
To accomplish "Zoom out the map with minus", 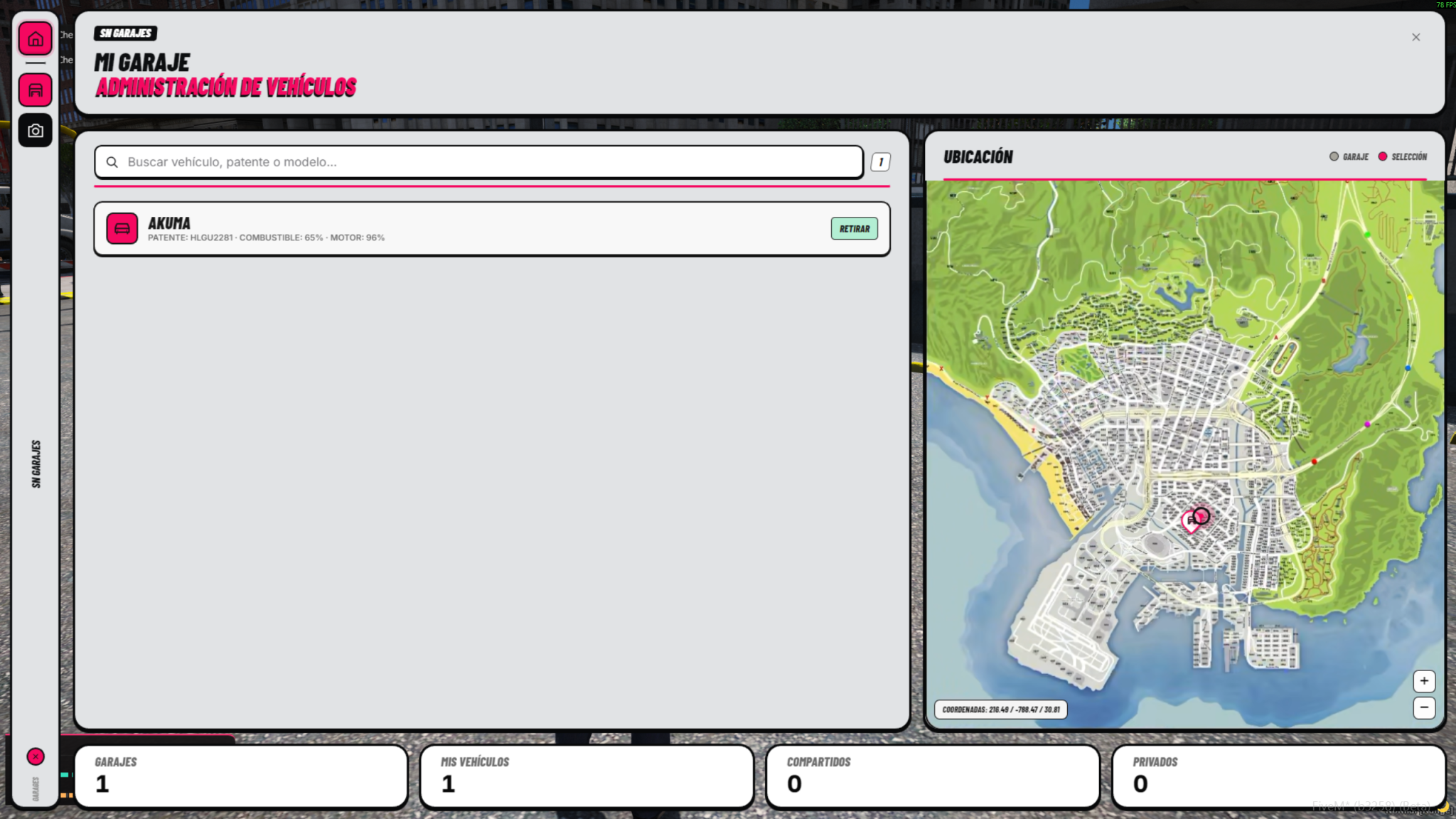I will click(1424, 707).
